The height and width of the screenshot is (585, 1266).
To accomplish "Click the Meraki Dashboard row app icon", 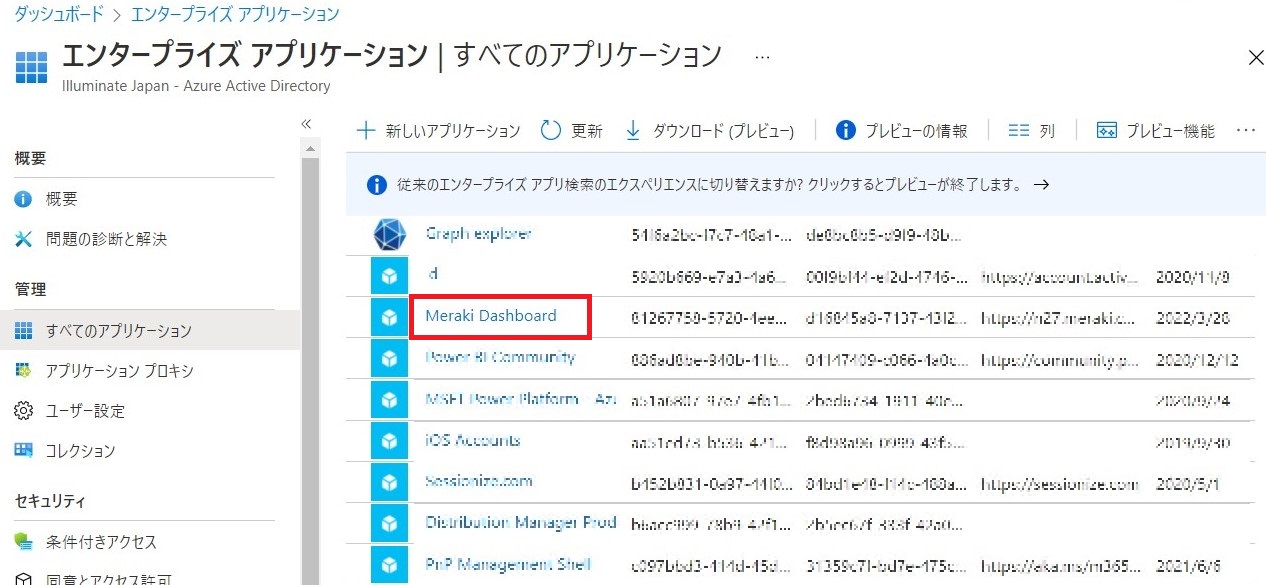I will [x=389, y=317].
